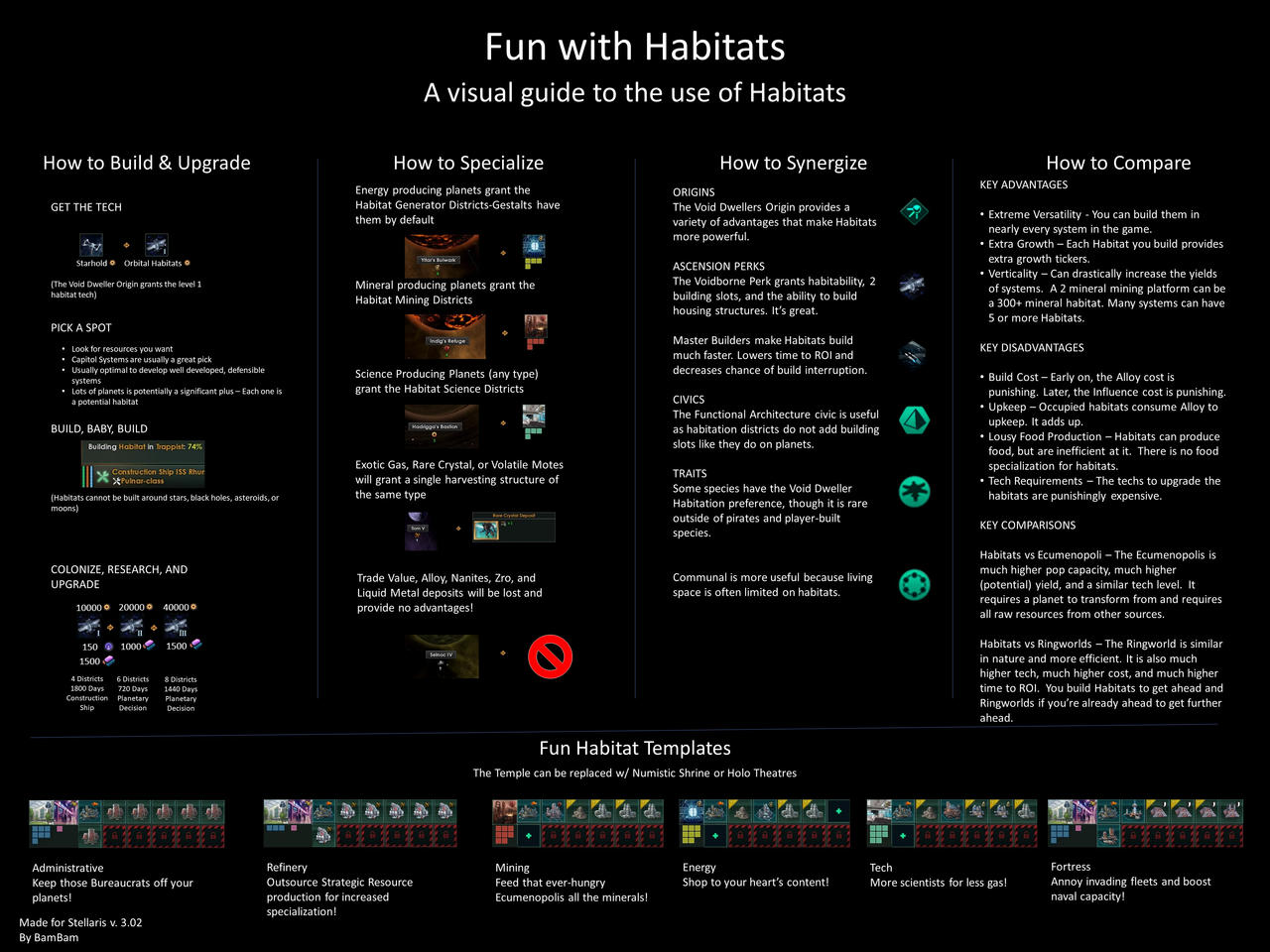Click the prohibition sign next to Selnoc IV
The image size is (1270, 952).
coord(551,655)
